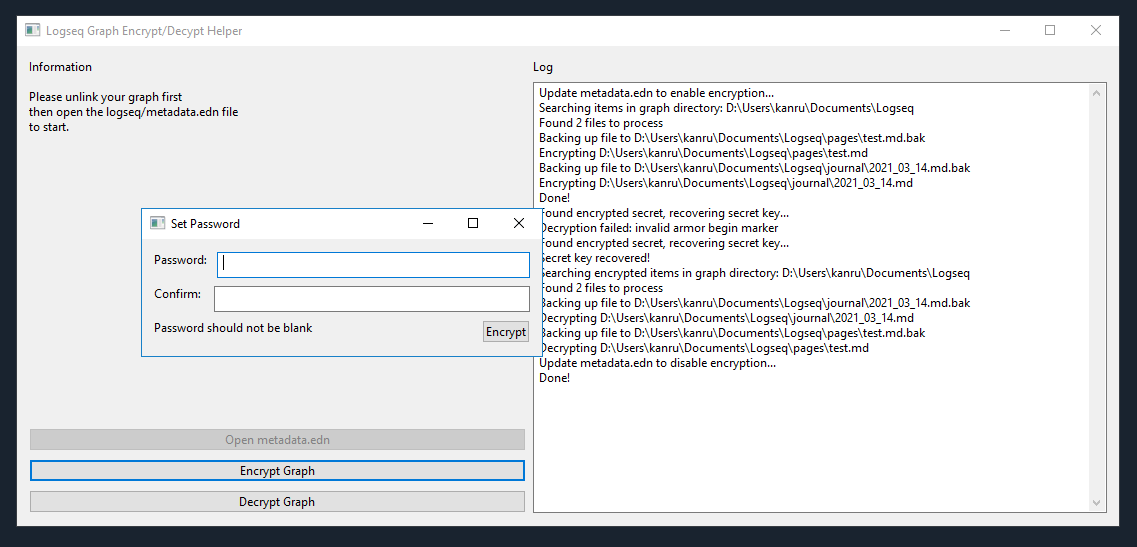This screenshot has width=1137, height=547.
Task: Click 'Encrypting ...pages\test.md' log line
Action: [x=703, y=153]
